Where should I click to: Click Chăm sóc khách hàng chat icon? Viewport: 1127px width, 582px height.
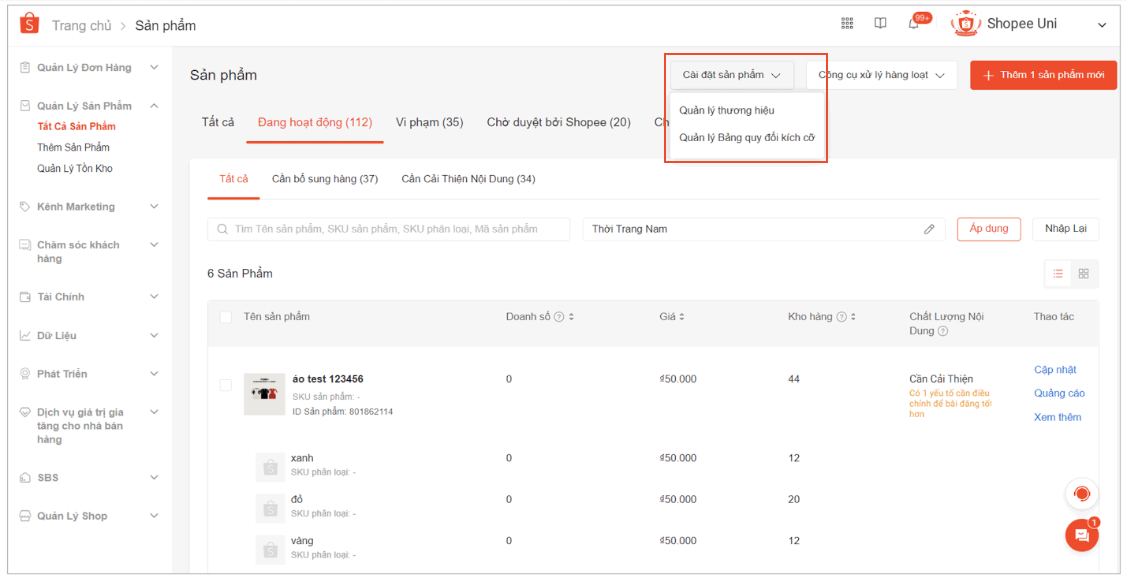[25, 245]
